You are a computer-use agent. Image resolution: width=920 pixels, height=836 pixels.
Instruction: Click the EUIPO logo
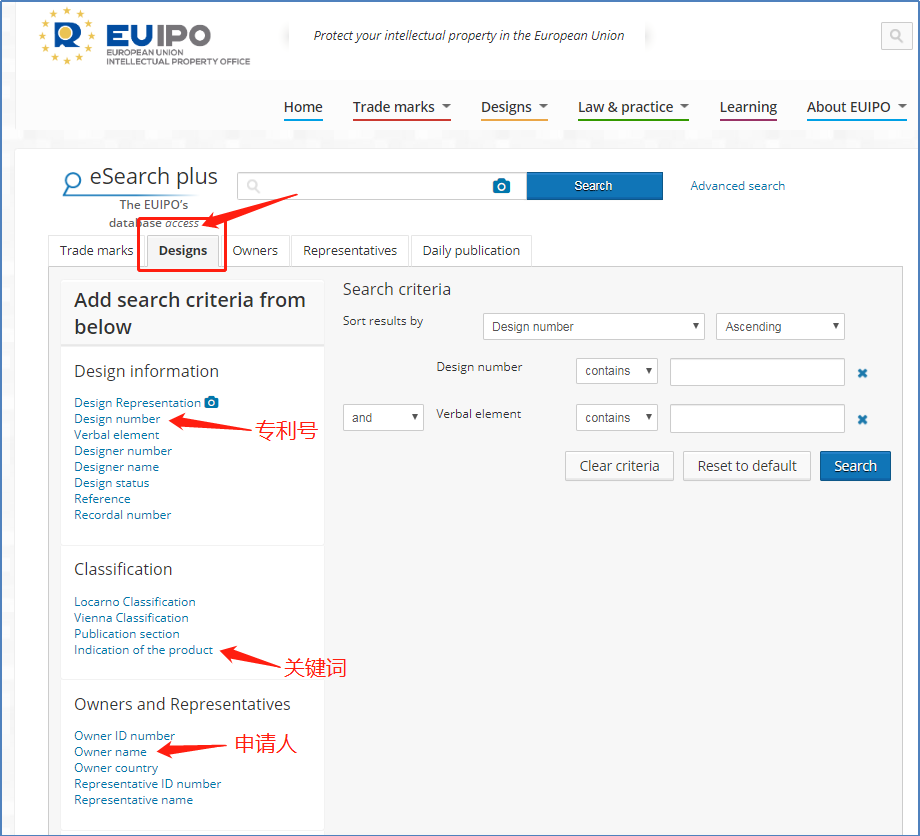(144, 37)
